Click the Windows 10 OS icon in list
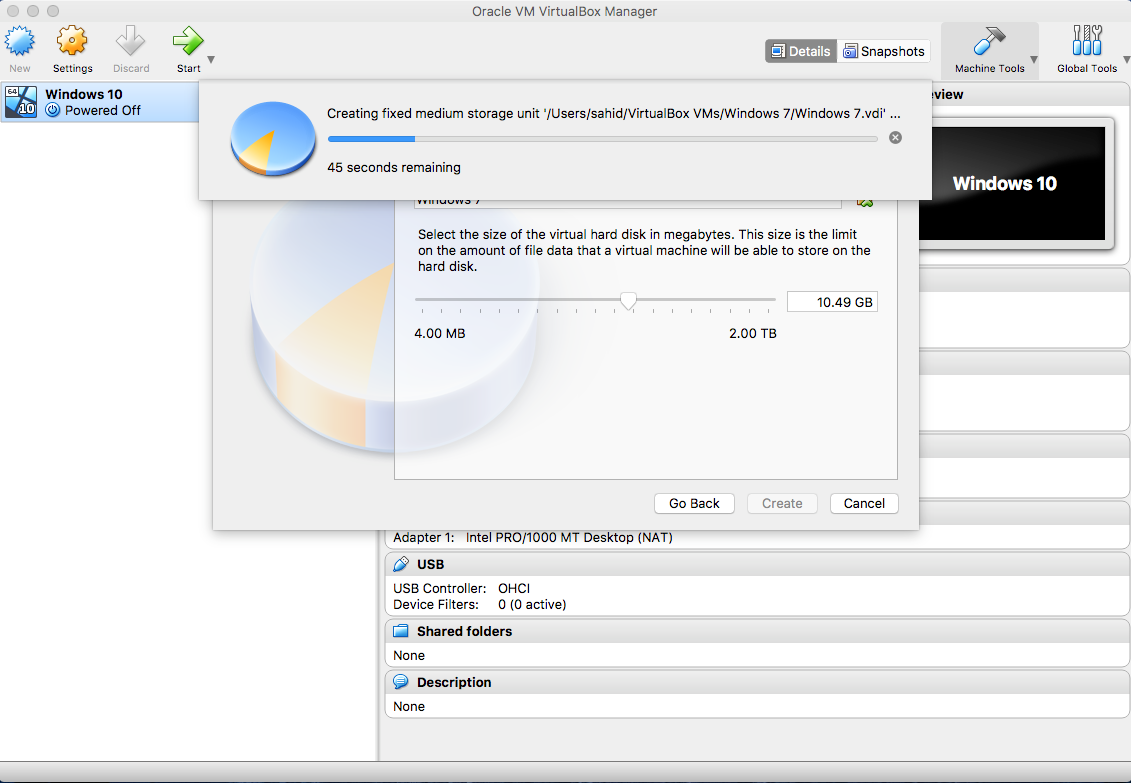The image size is (1131, 783). [20, 102]
